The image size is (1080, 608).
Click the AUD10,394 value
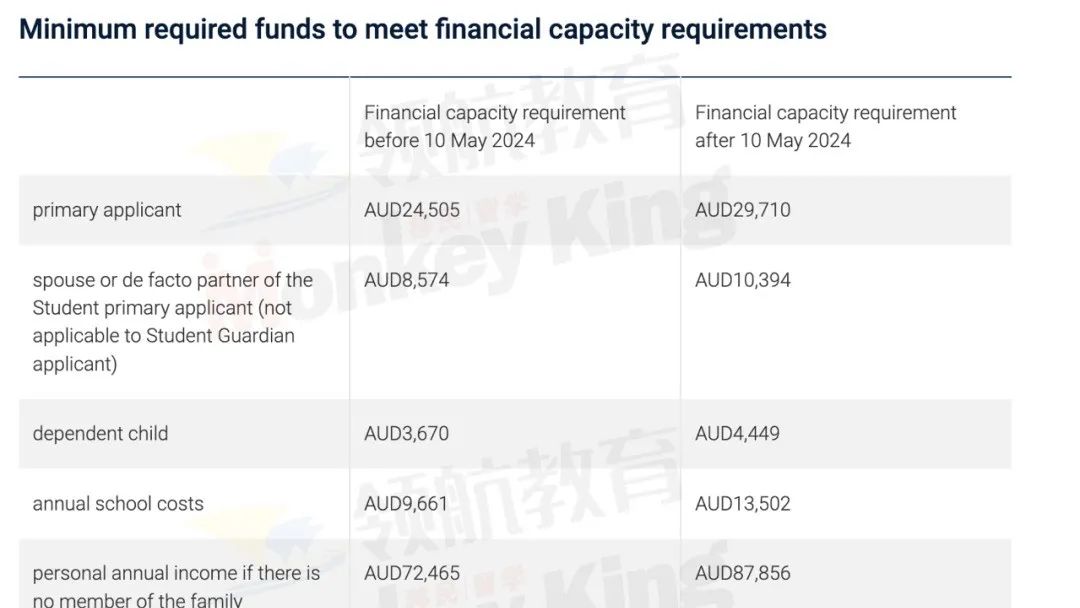(x=742, y=280)
